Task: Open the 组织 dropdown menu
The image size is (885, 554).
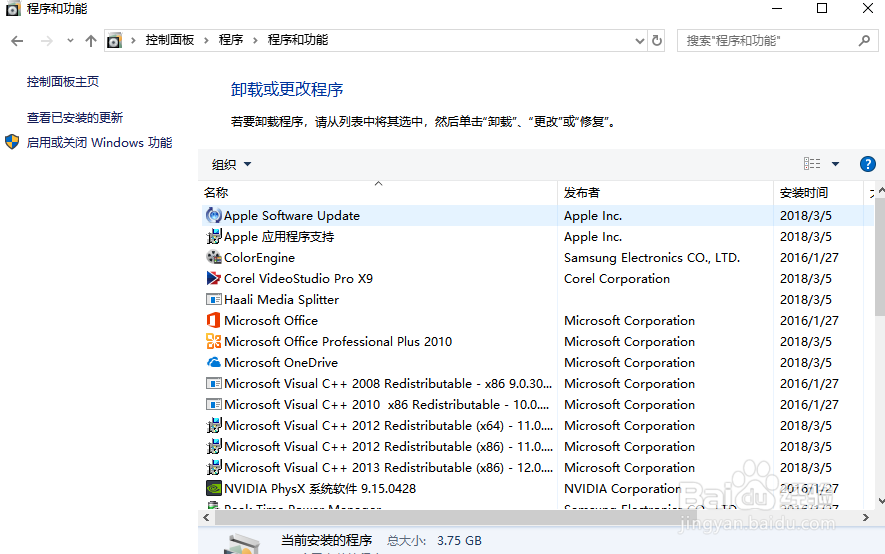Action: 231,164
